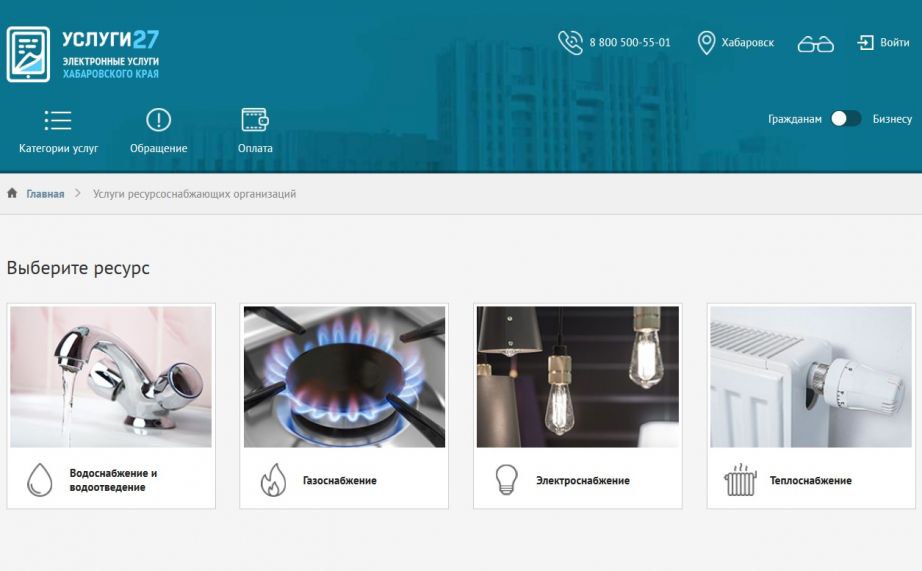Open the Категории услуг menu item
Screen dimensions: 922x571
click(58, 148)
